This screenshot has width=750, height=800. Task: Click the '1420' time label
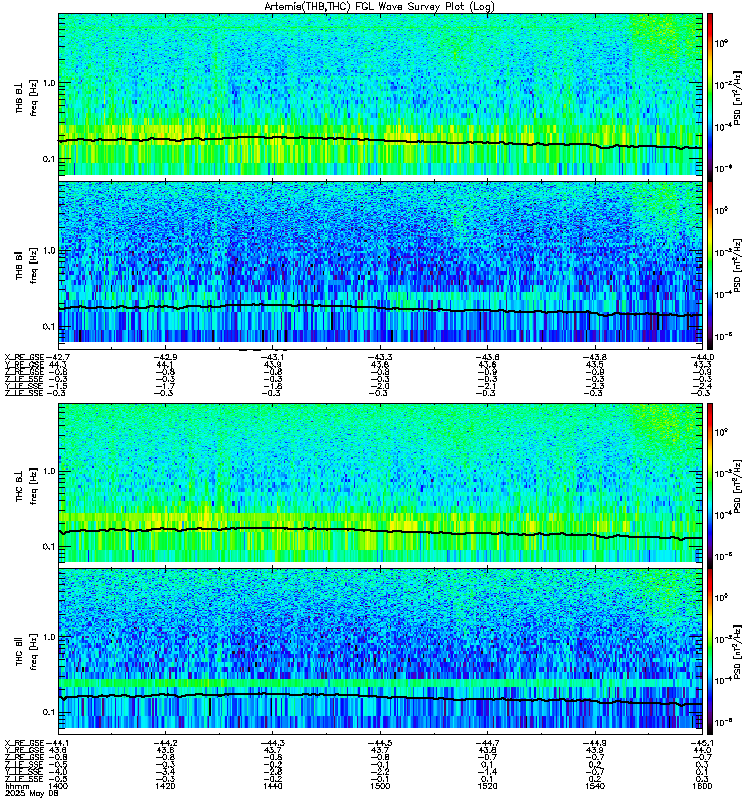165,786
